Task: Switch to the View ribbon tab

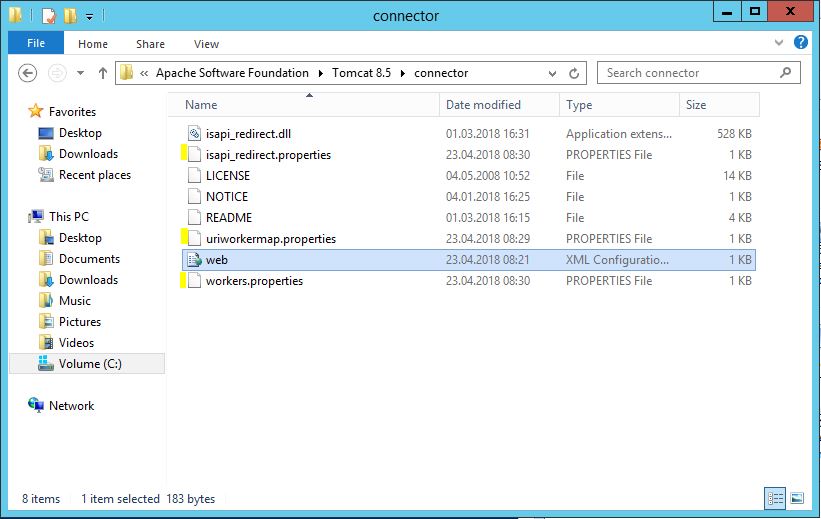Action: click(206, 44)
